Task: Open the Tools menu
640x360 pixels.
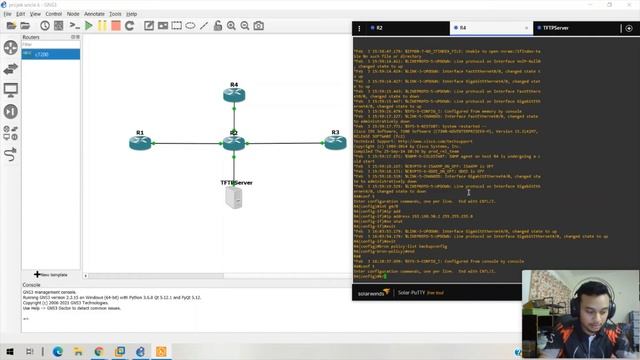Action: pyautogui.click(x=115, y=14)
